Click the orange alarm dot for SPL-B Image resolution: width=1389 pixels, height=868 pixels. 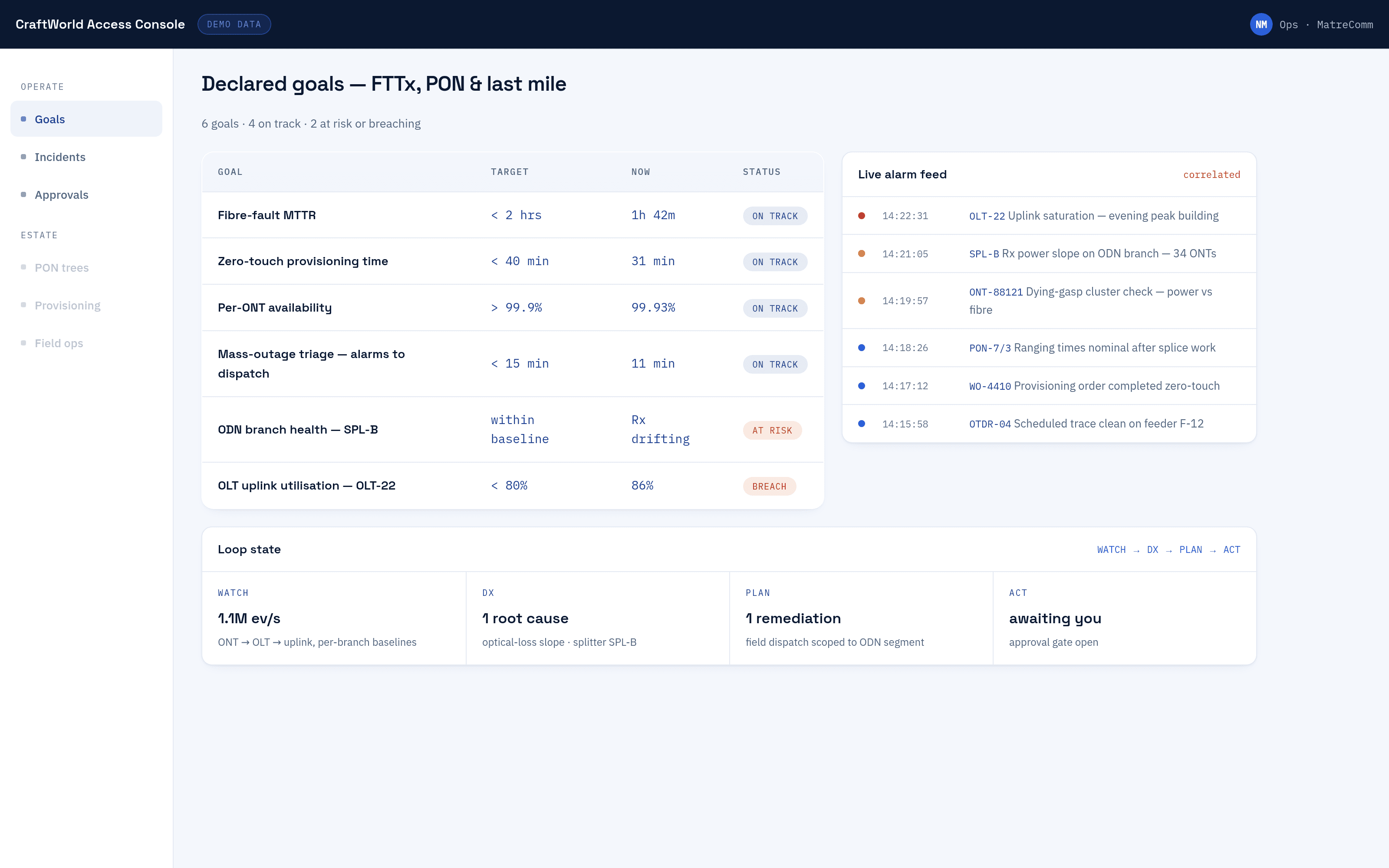862,254
